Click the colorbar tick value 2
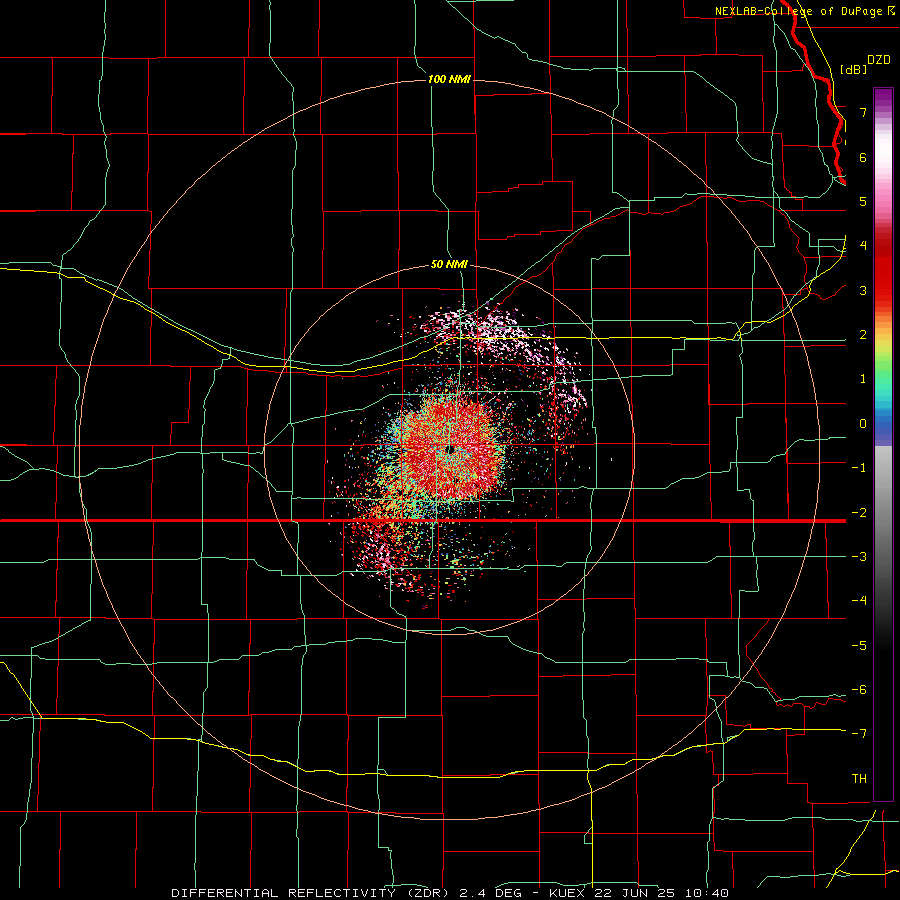The height and width of the screenshot is (900, 900). [x=863, y=335]
